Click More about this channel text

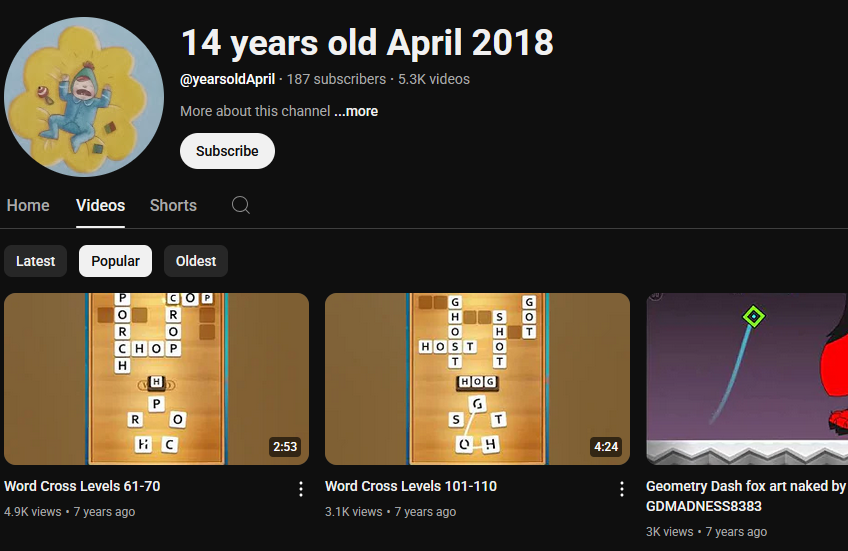[255, 111]
